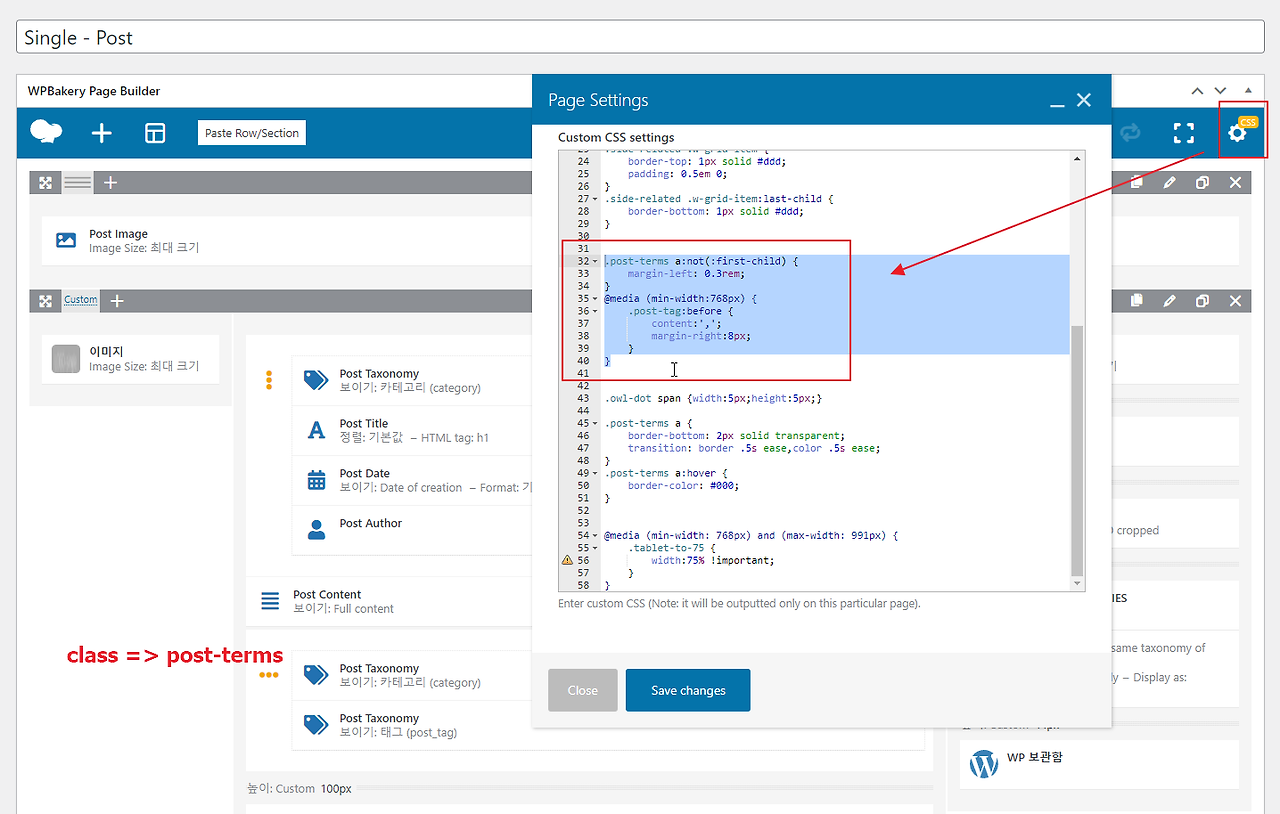Fold media query at line 54

point(596,536)
